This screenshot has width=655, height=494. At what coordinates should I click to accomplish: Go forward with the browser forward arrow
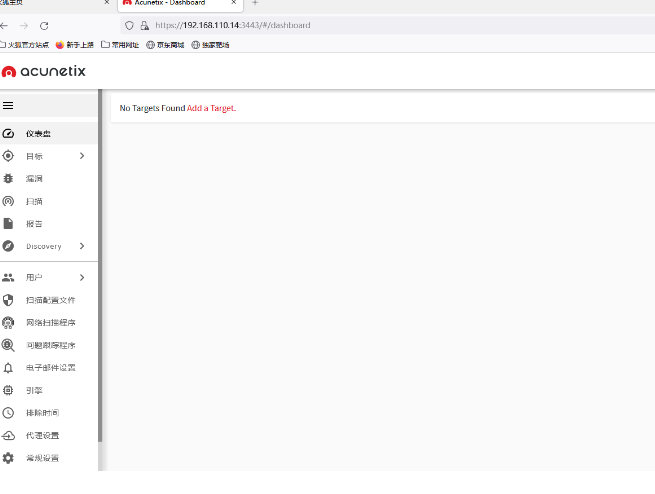pos(24,25)
